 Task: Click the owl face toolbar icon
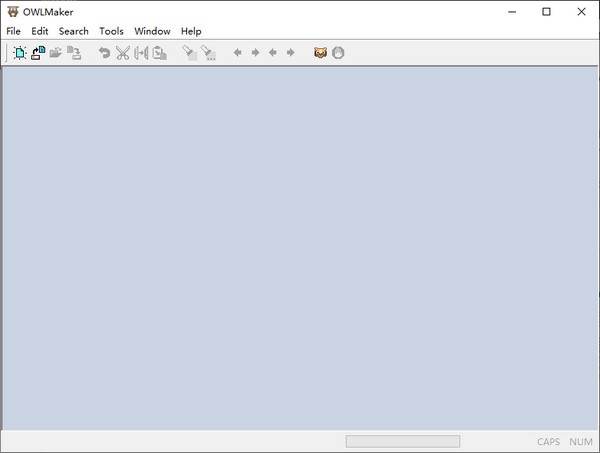(x=320, y=53)
